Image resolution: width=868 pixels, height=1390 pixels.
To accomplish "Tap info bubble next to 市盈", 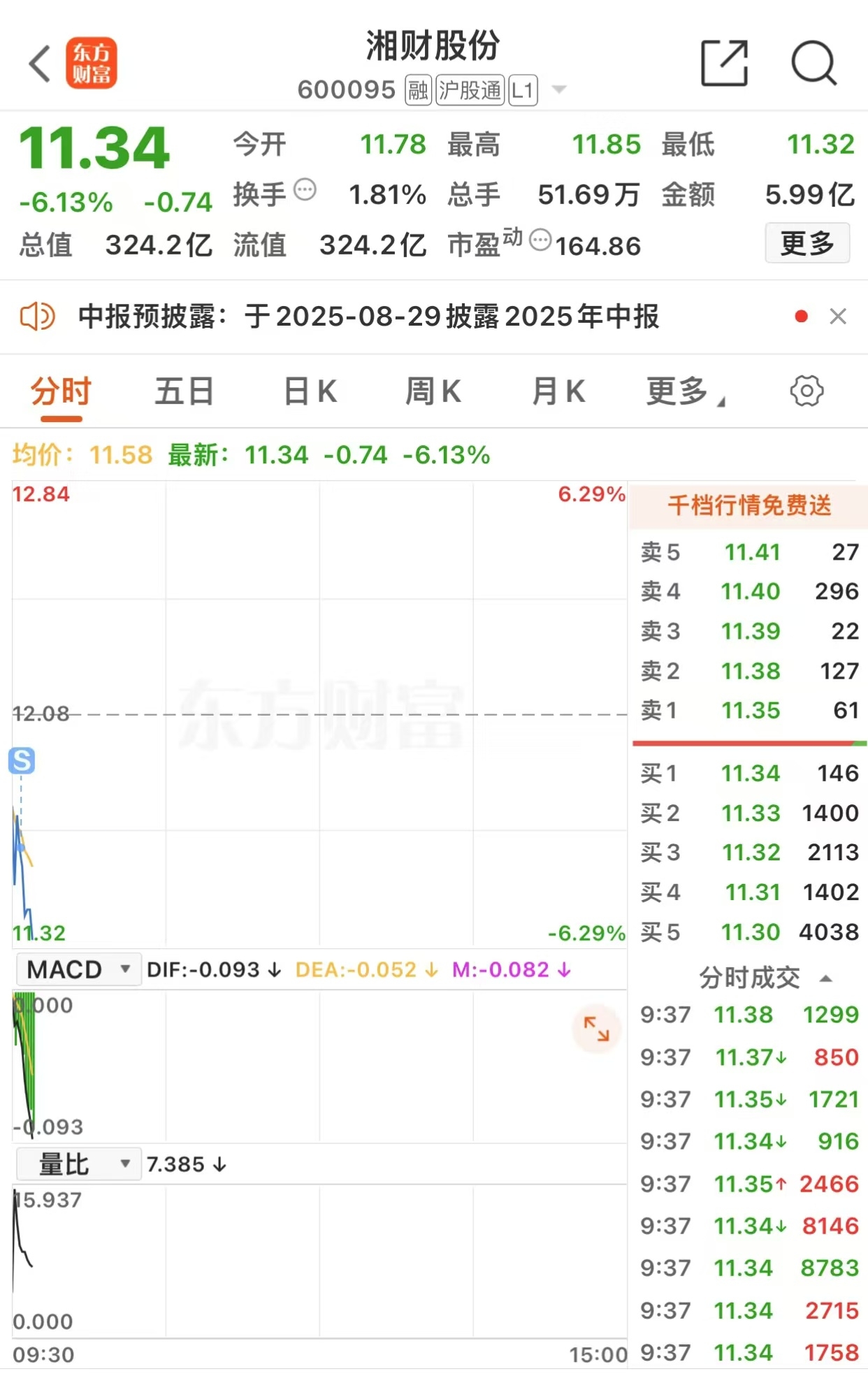I will point(540,240).
